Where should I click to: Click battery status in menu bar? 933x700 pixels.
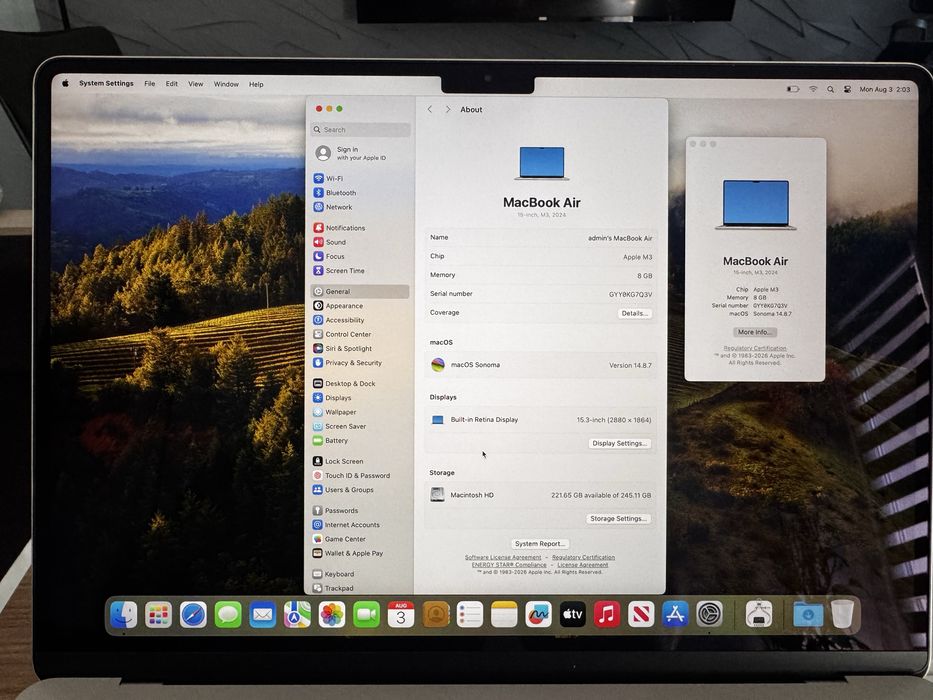point(793,89)
